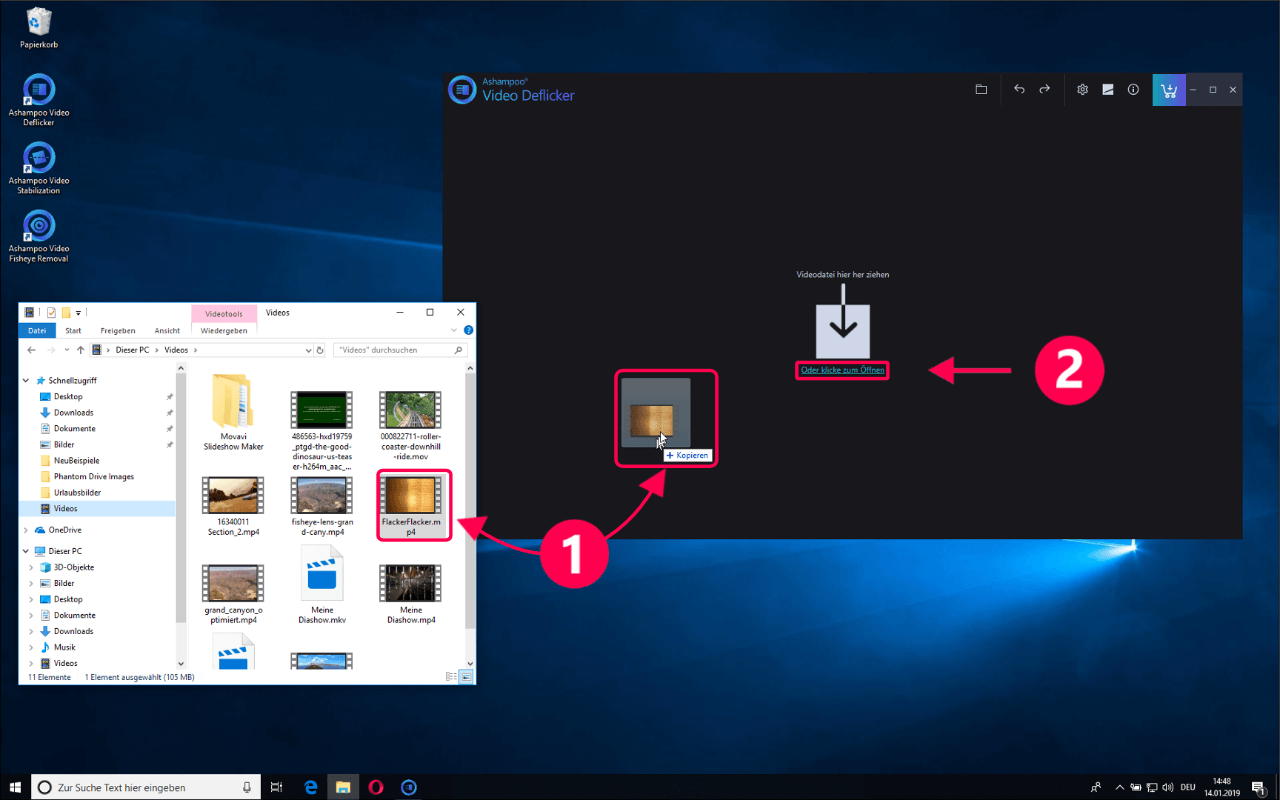1280x800 pixels.
Task: Open the Start ribbon tab in Explorer
Action: point(73,330)
